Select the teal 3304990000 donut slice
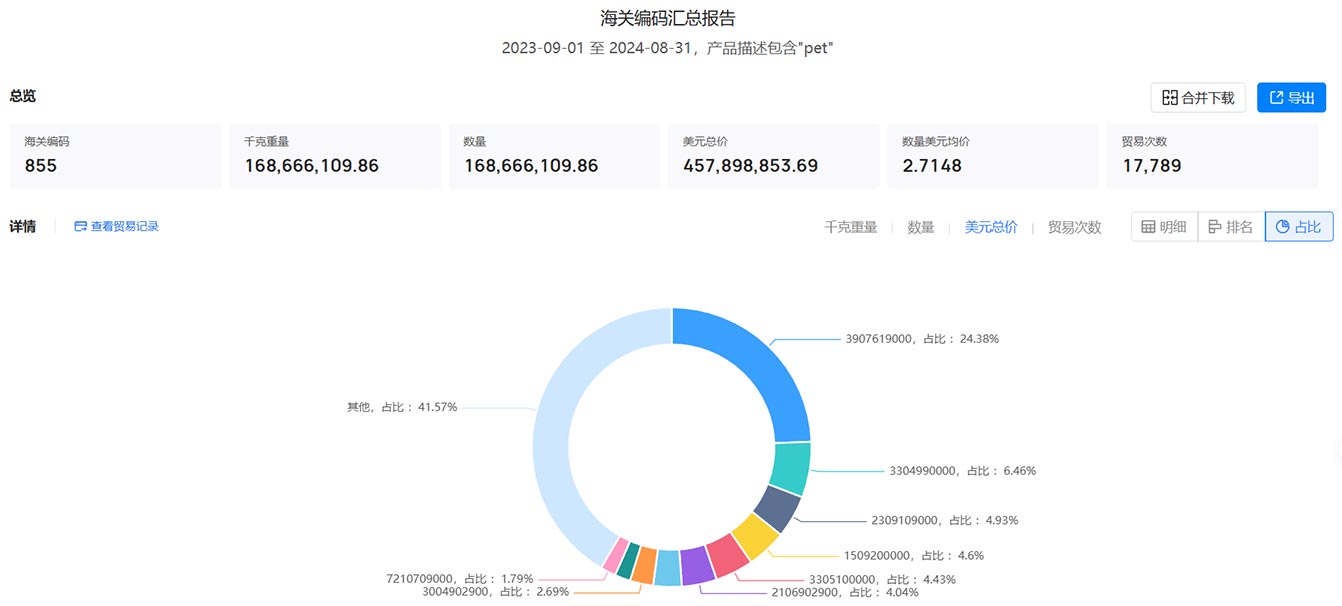 pyautogui.click(x=790, y=467)
